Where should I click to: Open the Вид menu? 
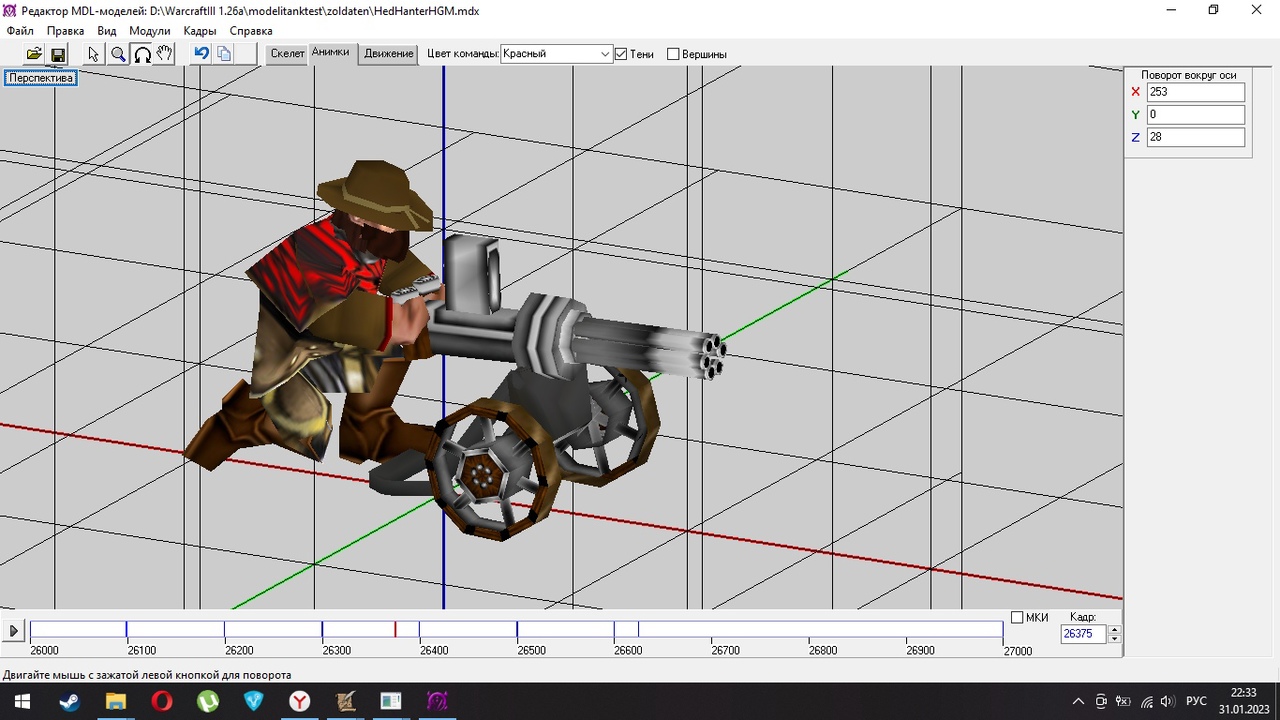point(107,31)
